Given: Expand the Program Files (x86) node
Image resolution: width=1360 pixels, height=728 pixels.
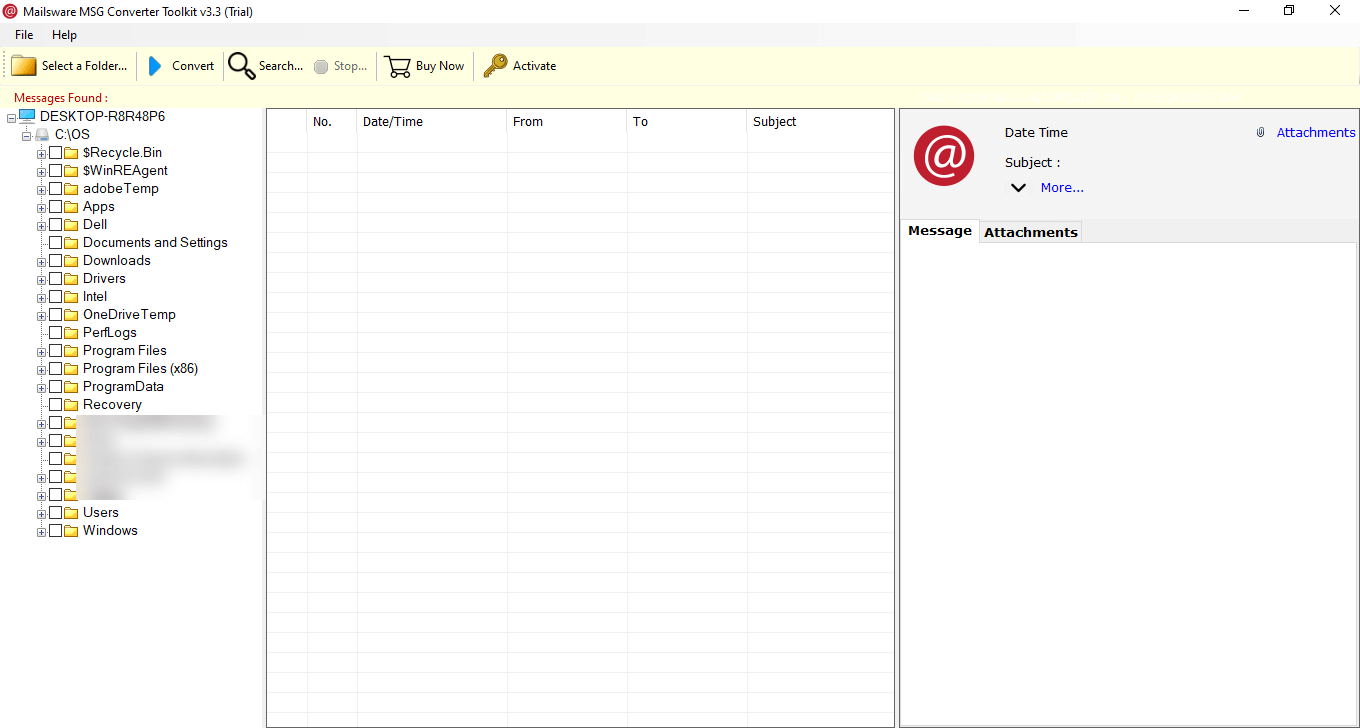Looking at the screenshot, I should pyautogui.click(x=42, y=370).
